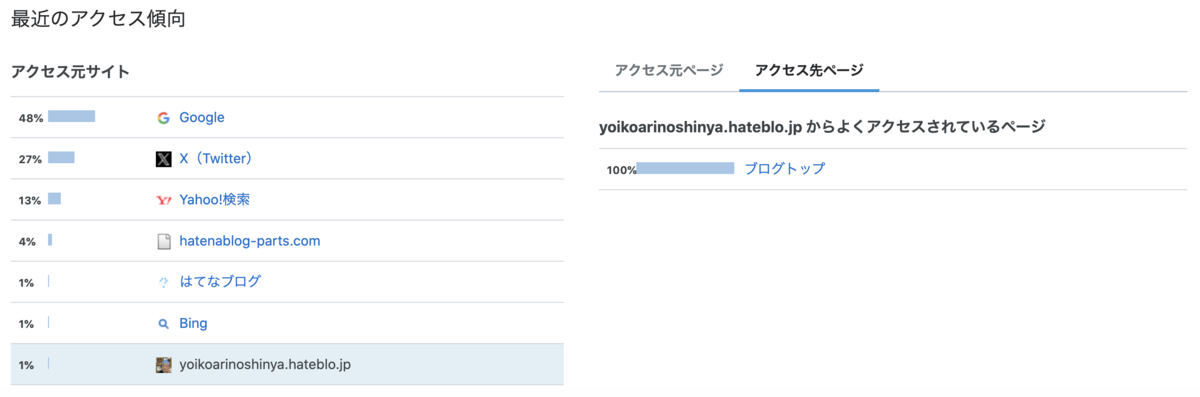Open the Yahoo!検索 link
The width and height of the screenshot is (1200, 397).
(214, 200)
